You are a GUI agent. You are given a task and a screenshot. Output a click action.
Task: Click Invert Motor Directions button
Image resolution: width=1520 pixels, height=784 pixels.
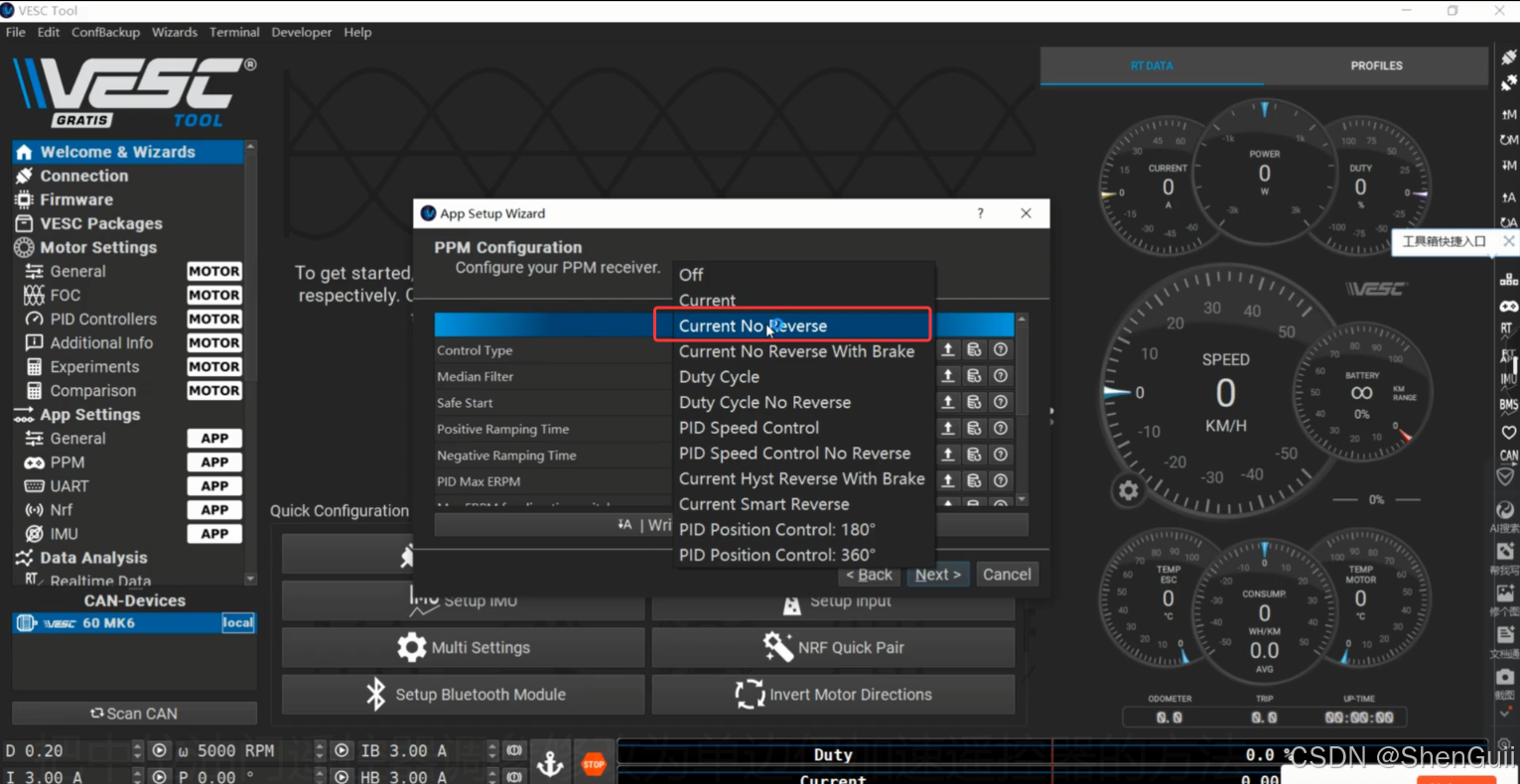[833, 695]
